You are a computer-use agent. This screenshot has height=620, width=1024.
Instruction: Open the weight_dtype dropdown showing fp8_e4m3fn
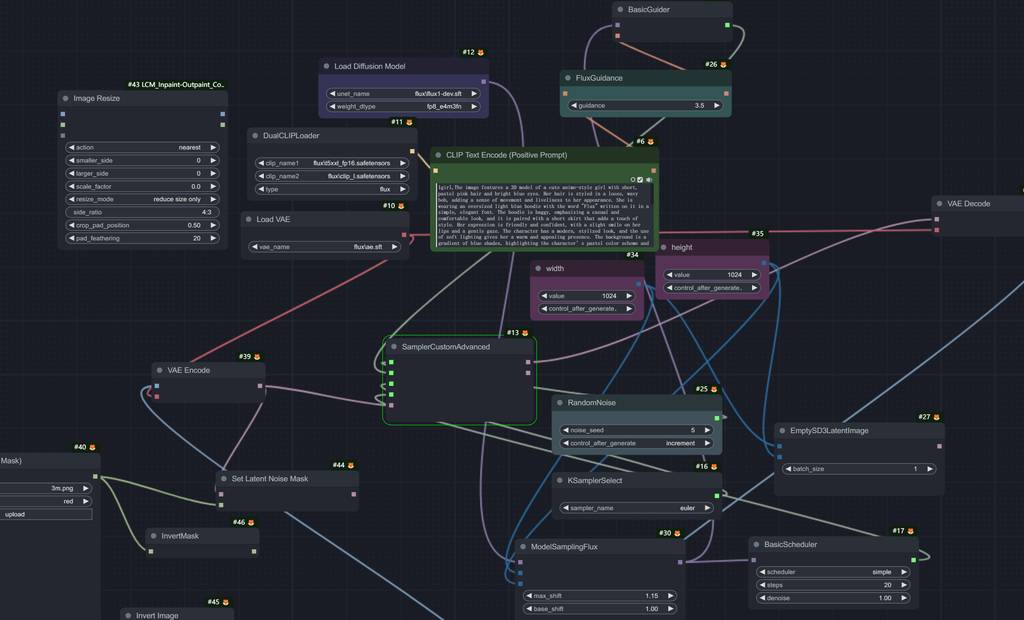point(402,106)
